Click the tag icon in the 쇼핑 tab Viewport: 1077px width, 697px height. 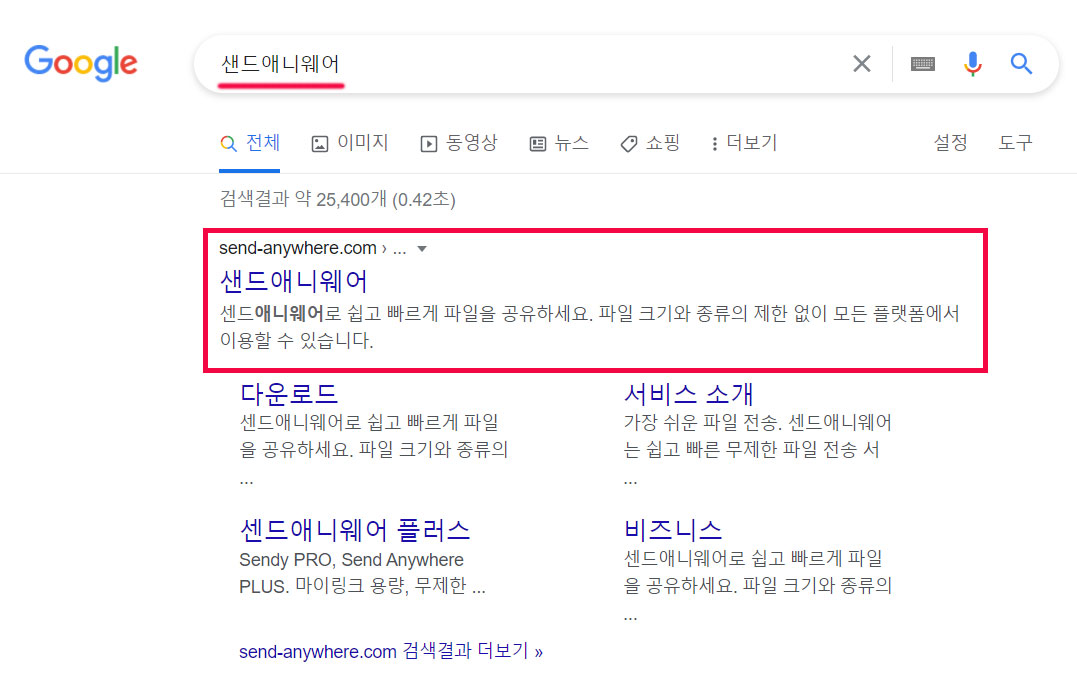(x=628, y=144)
